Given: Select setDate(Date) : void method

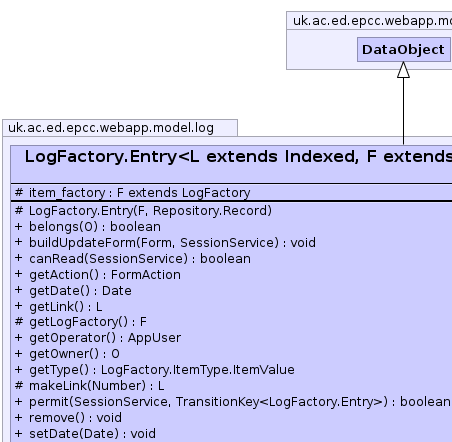Looking at the screenshot, I should pyautogui.click(x=85, y=434).
